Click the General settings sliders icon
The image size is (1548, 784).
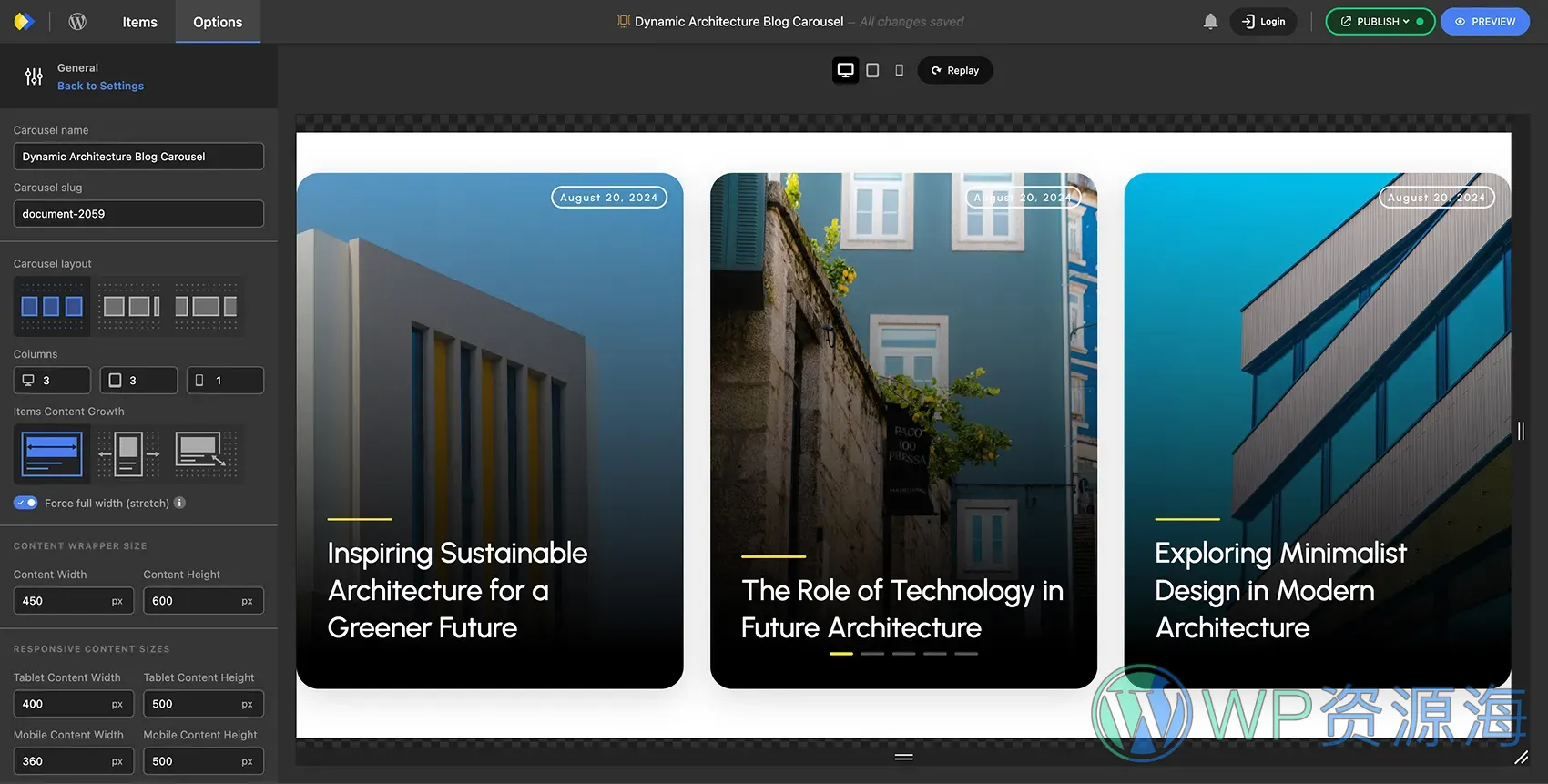34,76
